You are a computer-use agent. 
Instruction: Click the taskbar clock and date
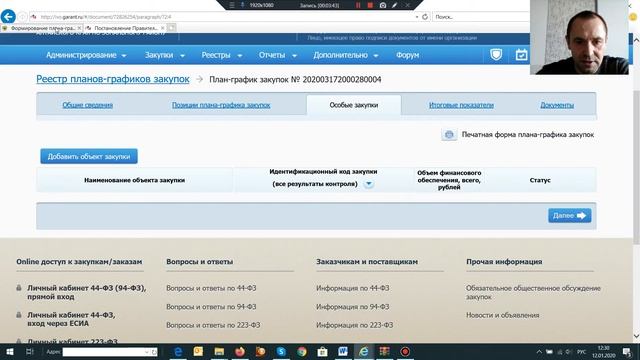pos(603,351)
